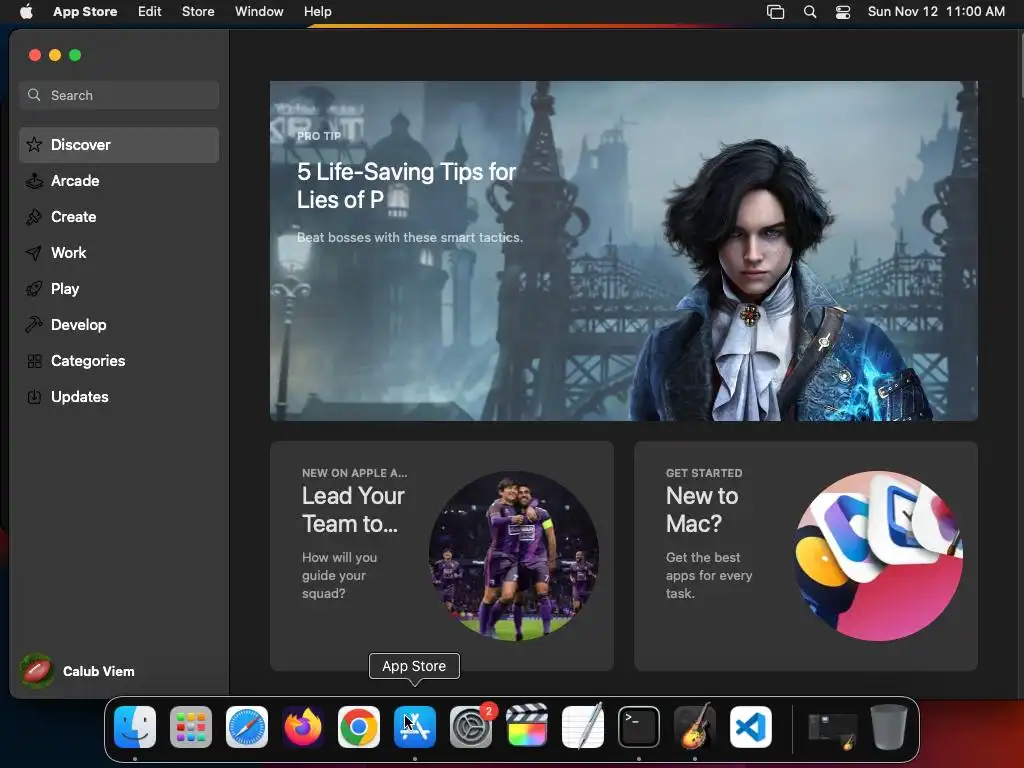Launch Visual Studio Code from the Dock
Viewport: 1024px width, 768px height.
click(751, 727)
